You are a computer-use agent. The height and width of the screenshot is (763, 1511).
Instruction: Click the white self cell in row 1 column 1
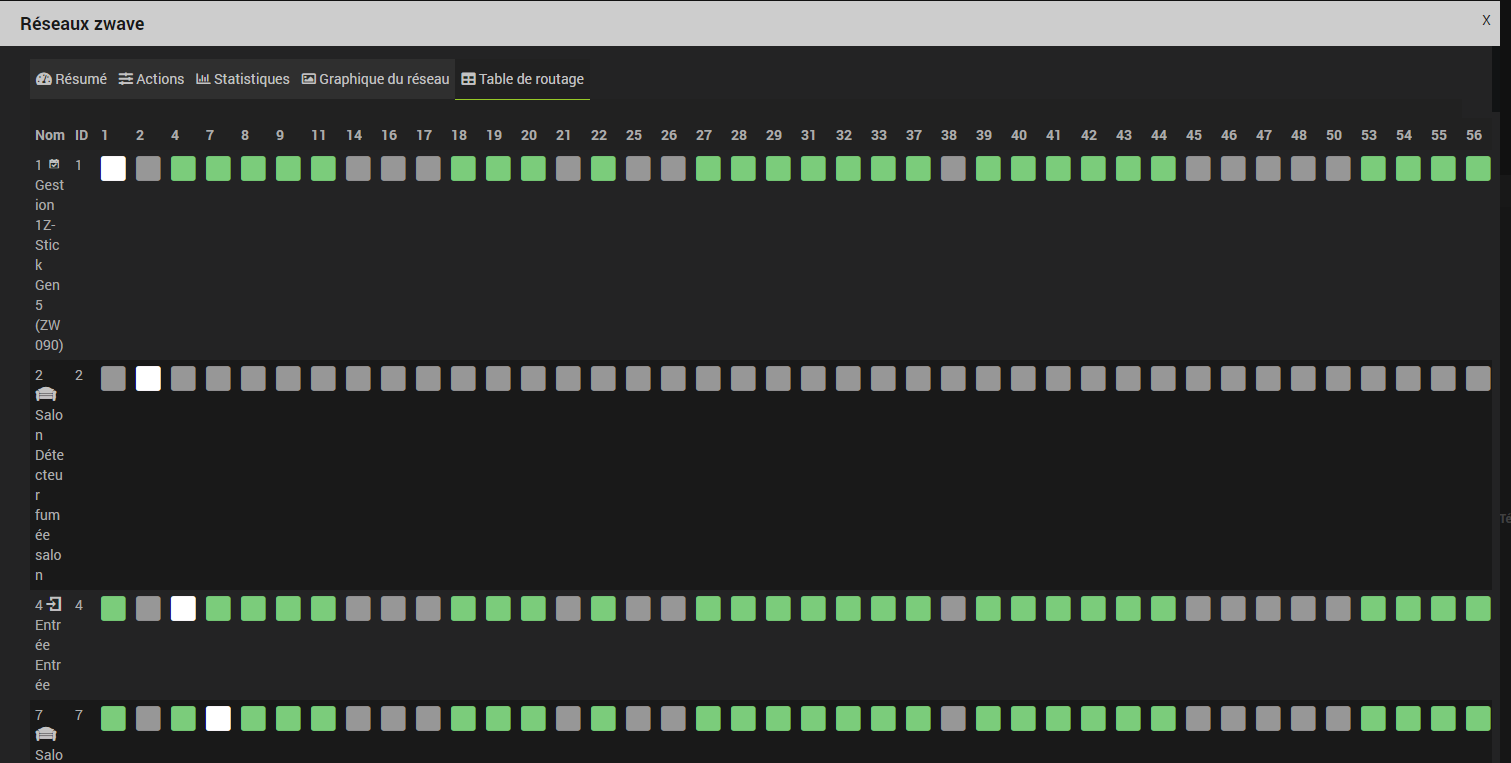click(113, 168)
